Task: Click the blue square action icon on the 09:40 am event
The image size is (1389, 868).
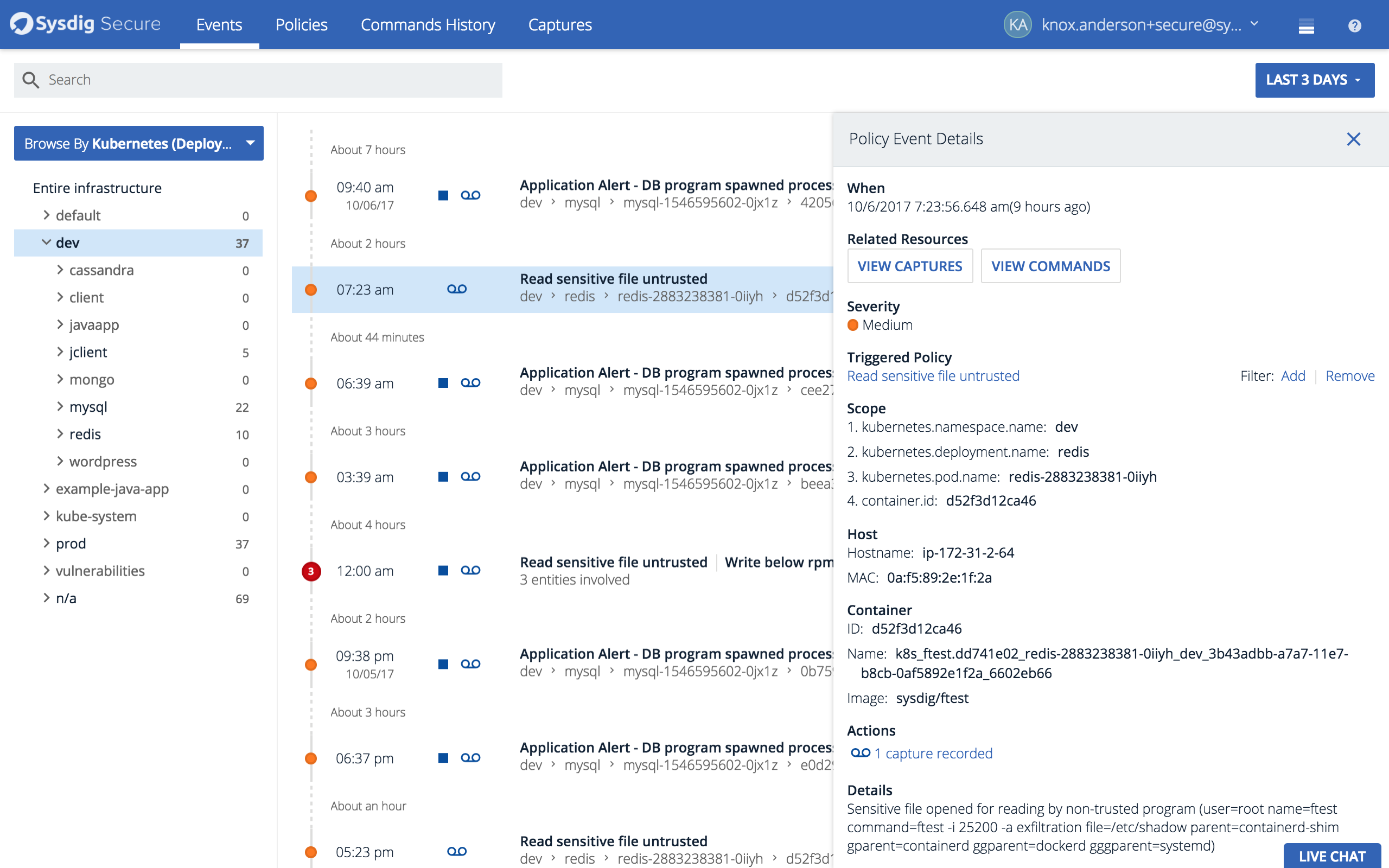Action: point(443,195)
